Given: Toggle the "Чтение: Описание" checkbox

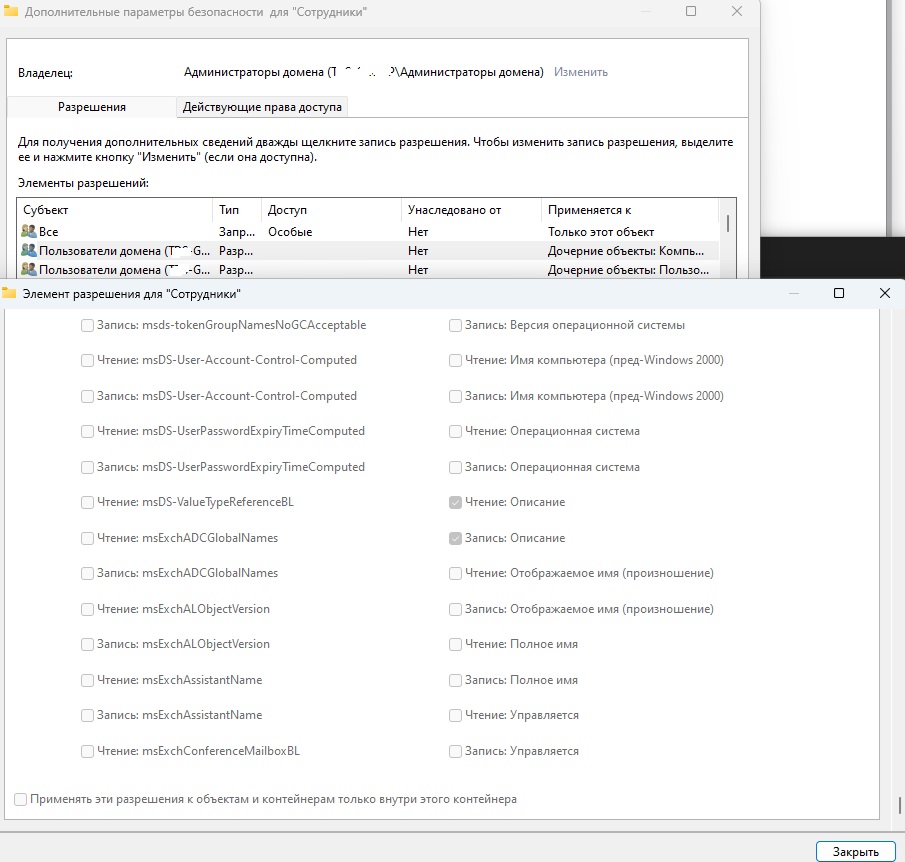Looking at the screenshot, I should click(x=455, y=502).
